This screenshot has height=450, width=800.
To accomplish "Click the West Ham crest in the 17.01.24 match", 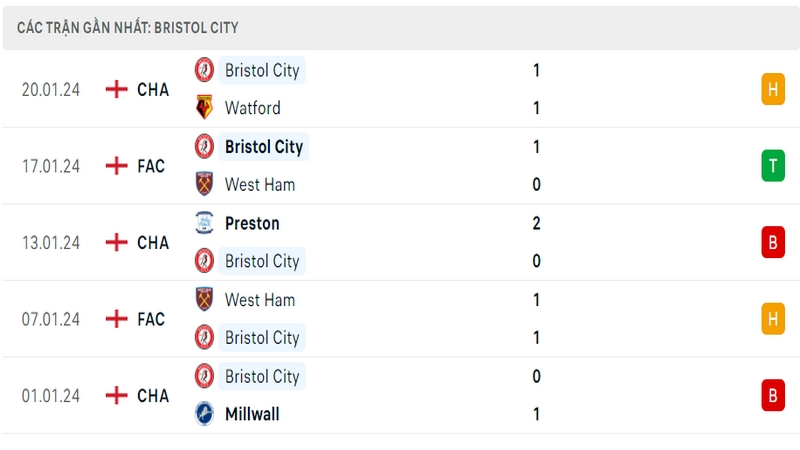I will tap(204, 184).
